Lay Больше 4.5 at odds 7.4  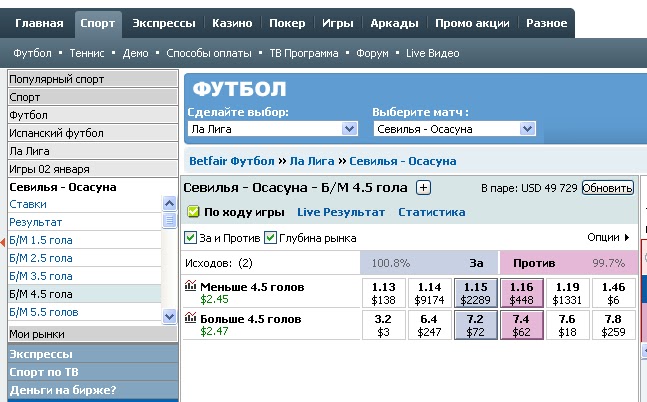coord(521,325)
